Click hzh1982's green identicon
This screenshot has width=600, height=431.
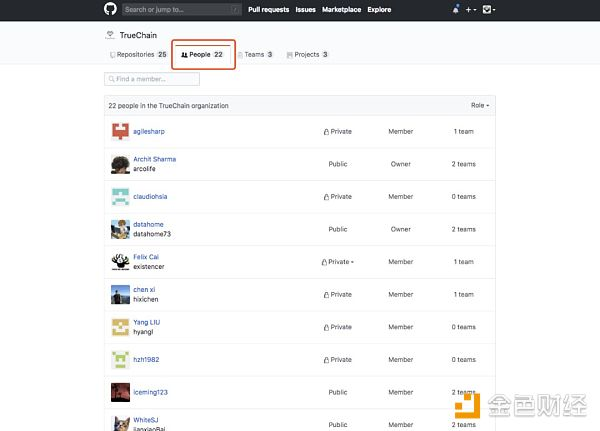(x=120, y=360)
